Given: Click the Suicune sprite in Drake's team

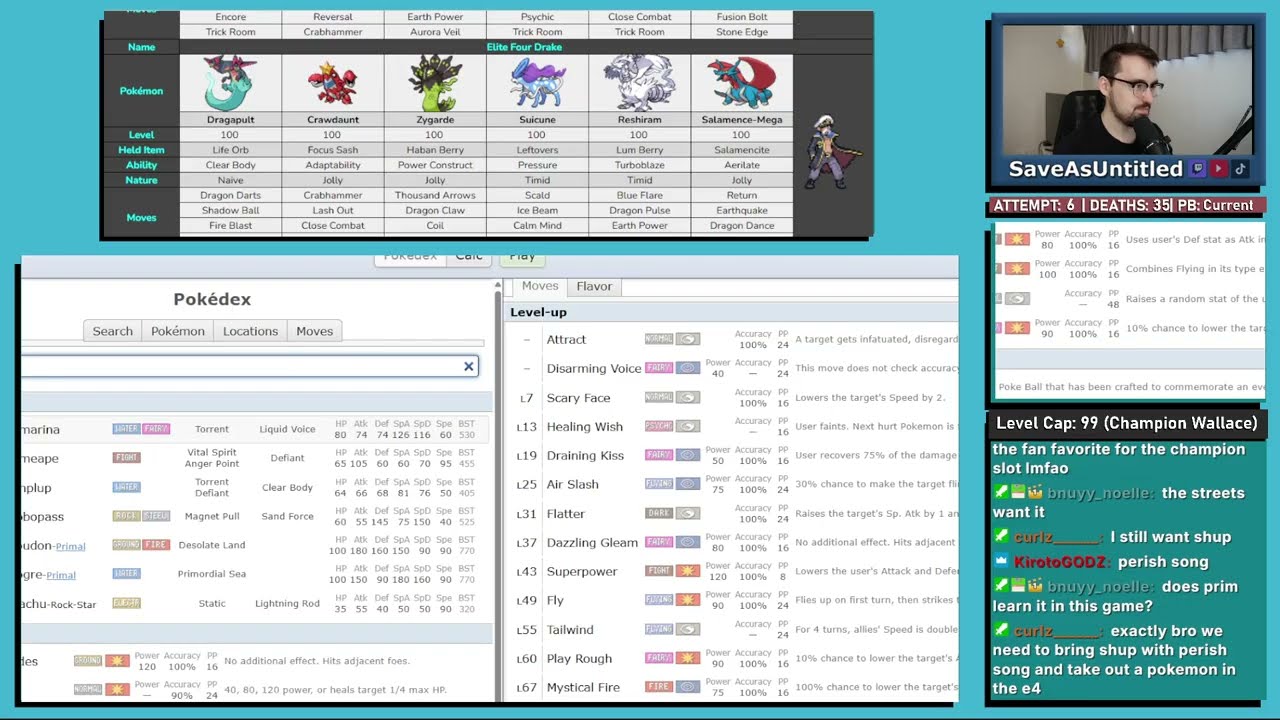Looking at the screenshot, I should (537, 84).
